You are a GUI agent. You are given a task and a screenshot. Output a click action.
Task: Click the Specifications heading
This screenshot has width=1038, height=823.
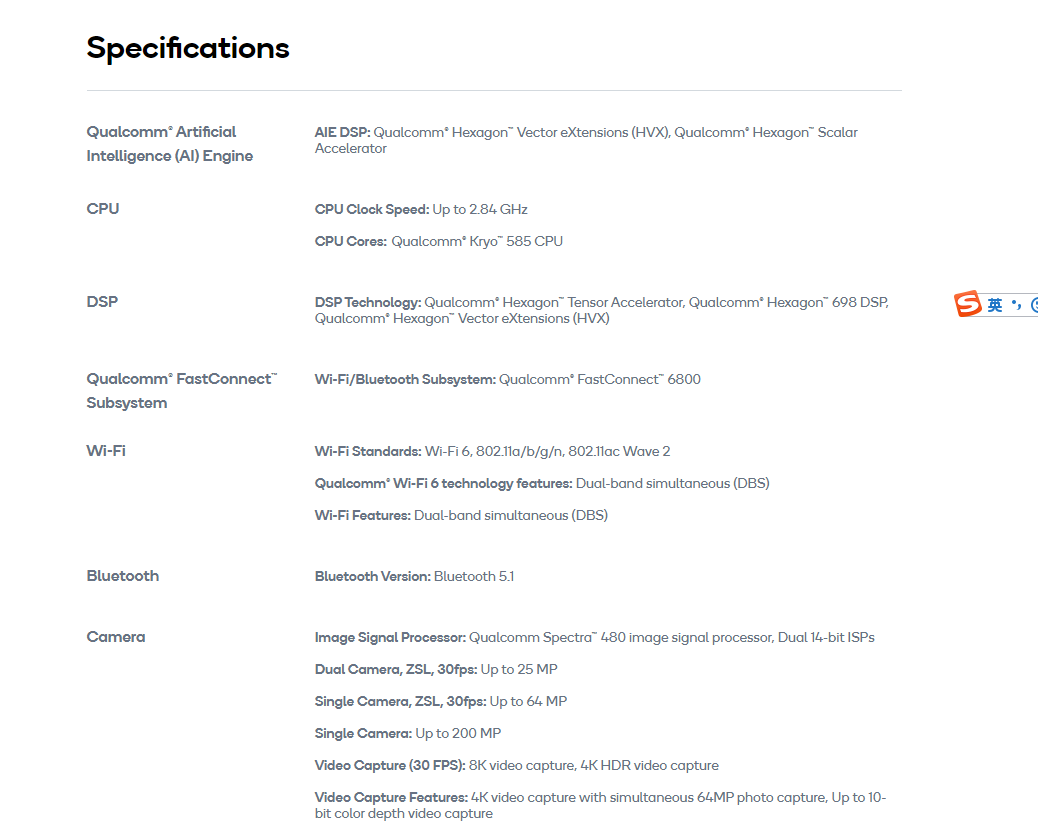188,48
